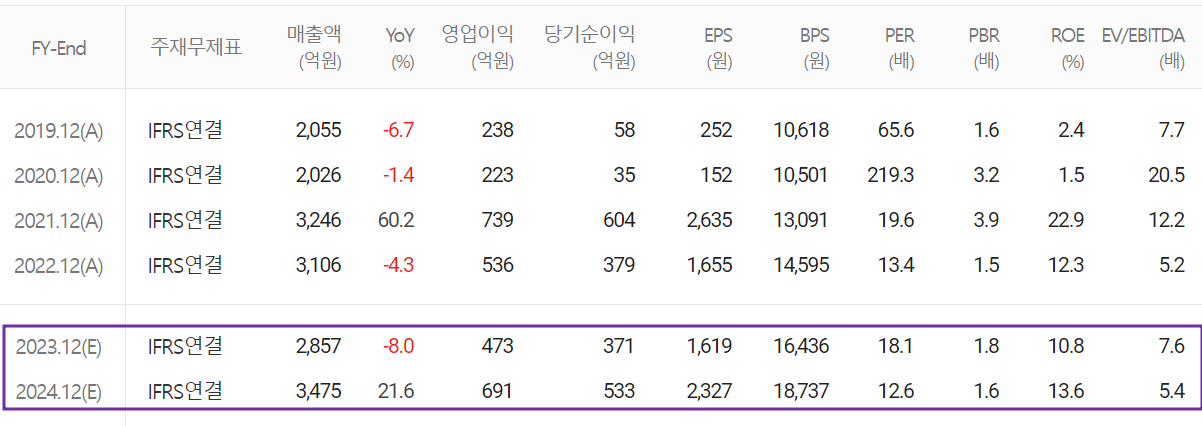The height and width of the screenshot is (426, 1202).
Task: Select the PER (배) column header
Action: point(898,47)
